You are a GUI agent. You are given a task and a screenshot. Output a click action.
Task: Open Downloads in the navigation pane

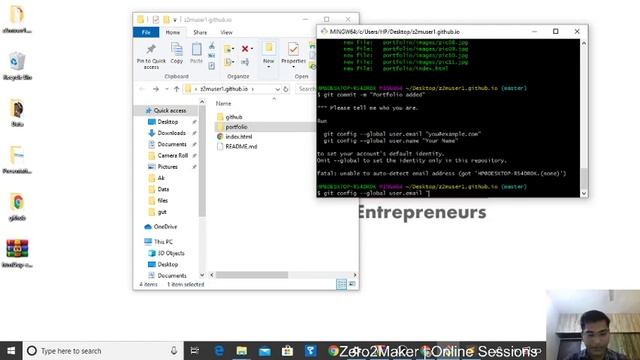pyautogui.click(x=171, y=133)
